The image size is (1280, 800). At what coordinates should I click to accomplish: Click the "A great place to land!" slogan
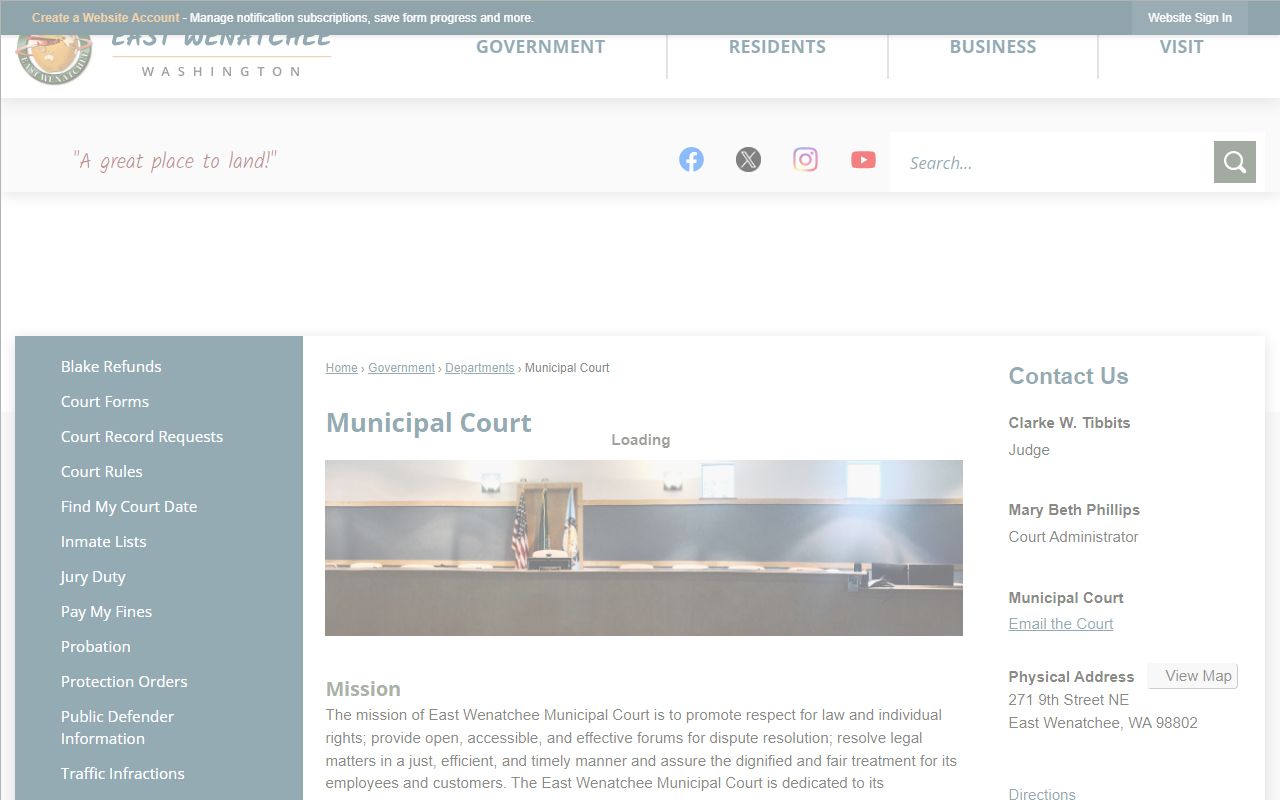[x=175, y=161]
